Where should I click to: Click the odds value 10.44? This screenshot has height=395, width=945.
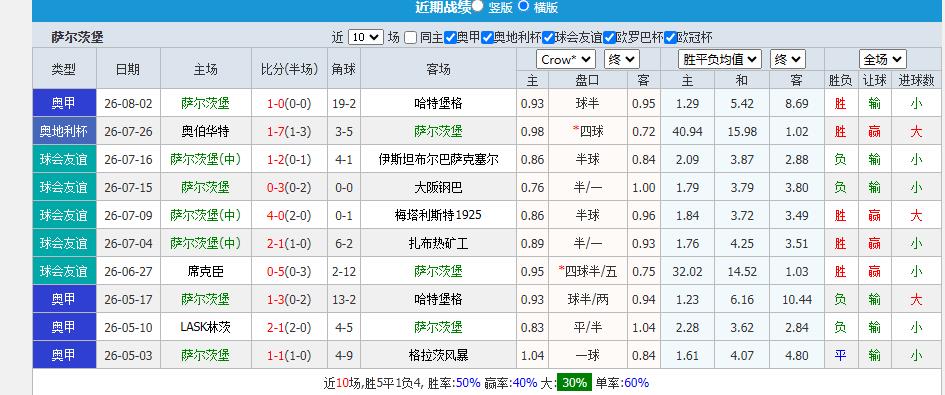pos(797,299)
